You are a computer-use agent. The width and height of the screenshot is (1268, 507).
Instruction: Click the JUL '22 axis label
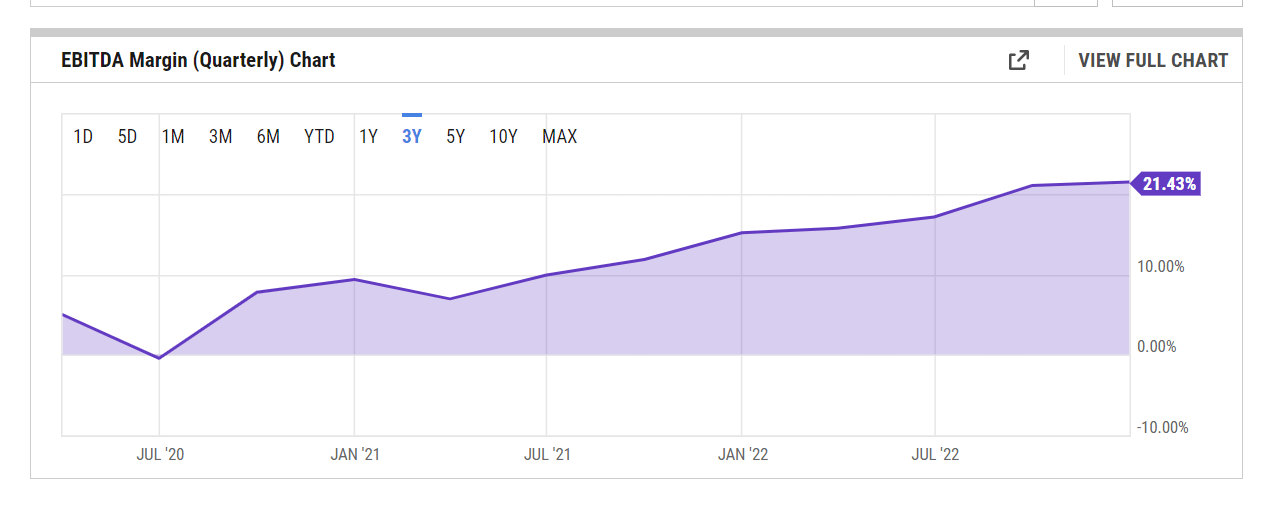[935, 454]
